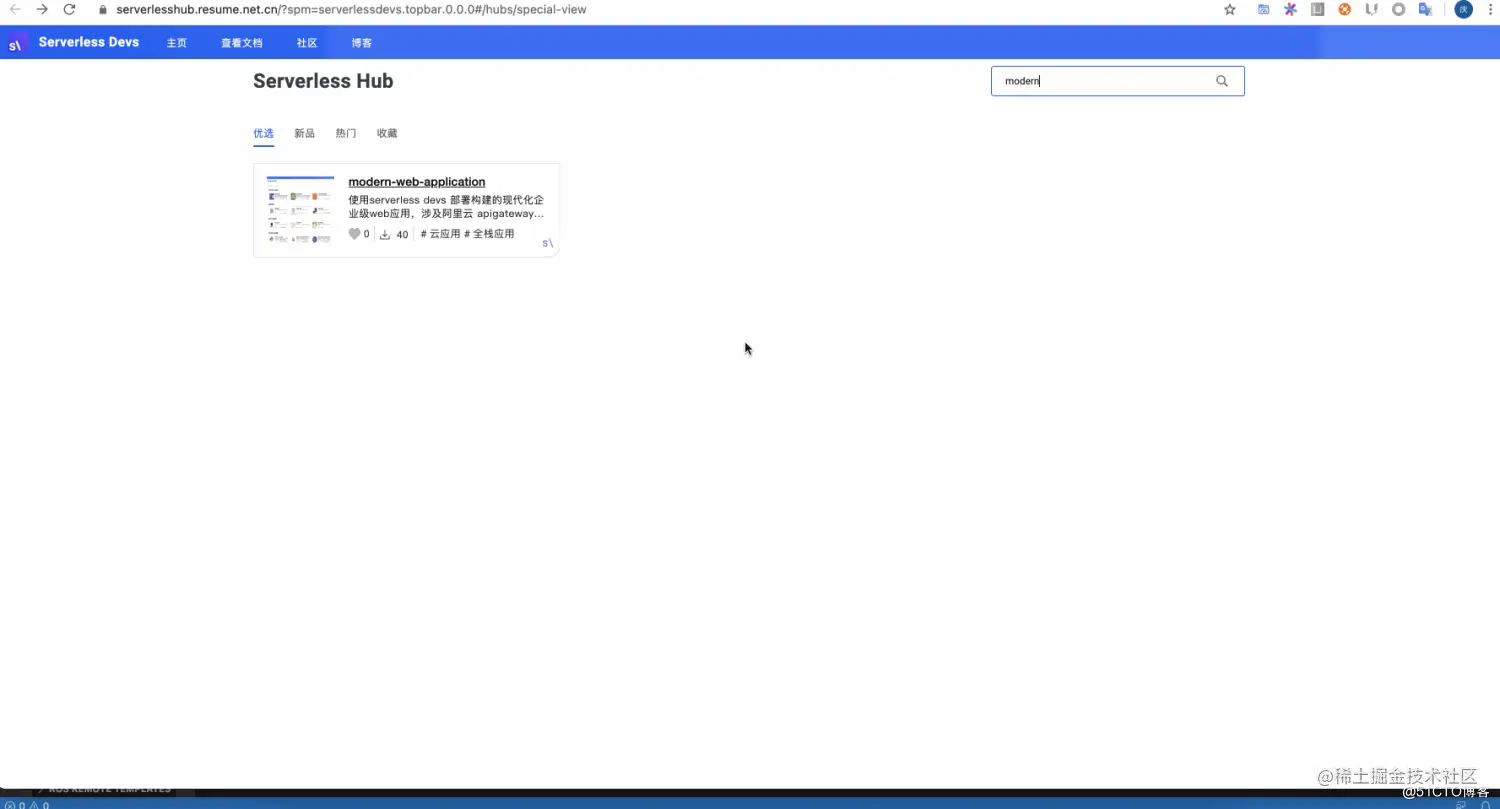This screenshot has height=809, width=1500.
Task: Reload the page with the refresh icon
Action: coord(69,9)
